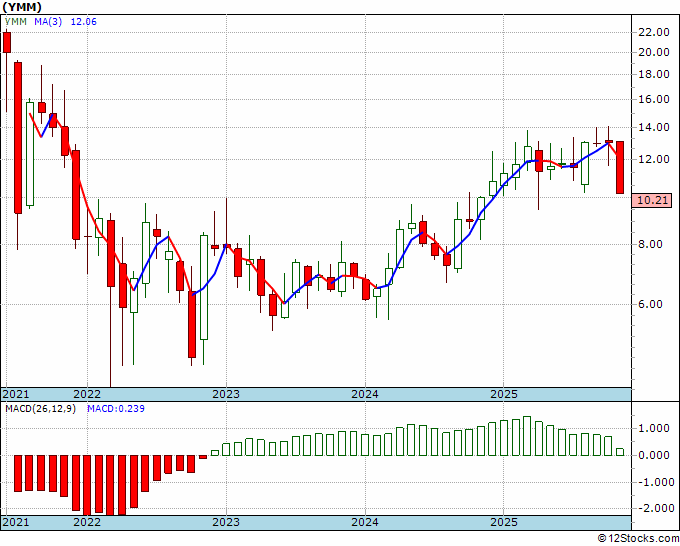Image resolution: width=680 pixels, height=546 pixels.
Task: Click 2025 on the MACD timeline
Action: point(504,522)
